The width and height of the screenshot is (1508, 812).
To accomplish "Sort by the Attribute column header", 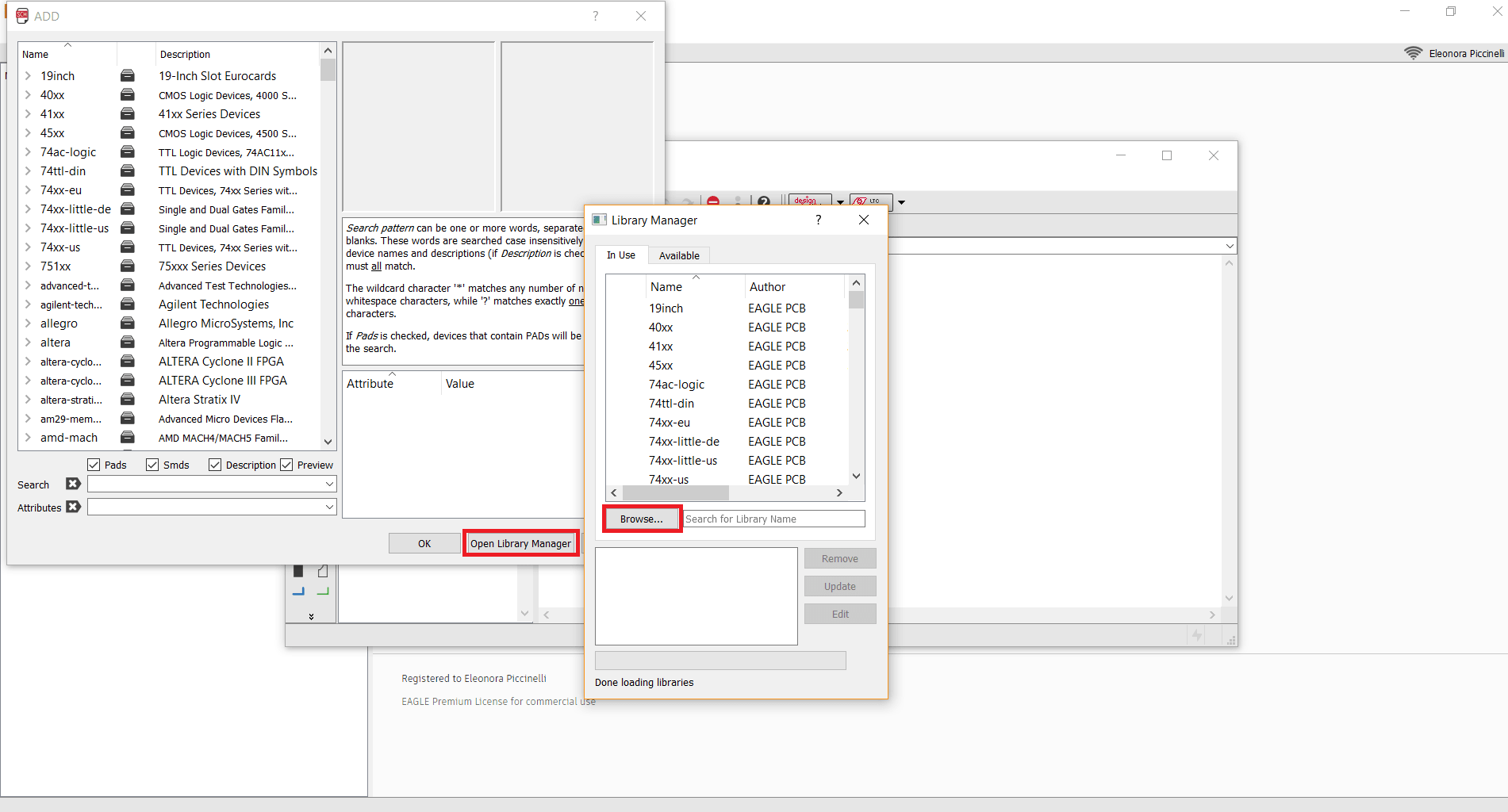I will (x=392, y=384).
